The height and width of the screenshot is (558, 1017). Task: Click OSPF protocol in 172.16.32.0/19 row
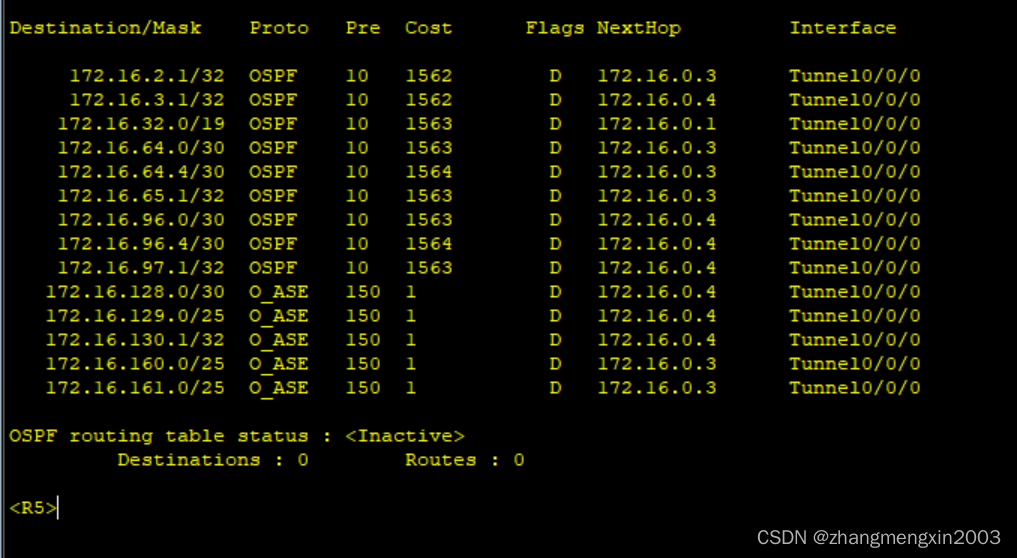coord(273,124)
